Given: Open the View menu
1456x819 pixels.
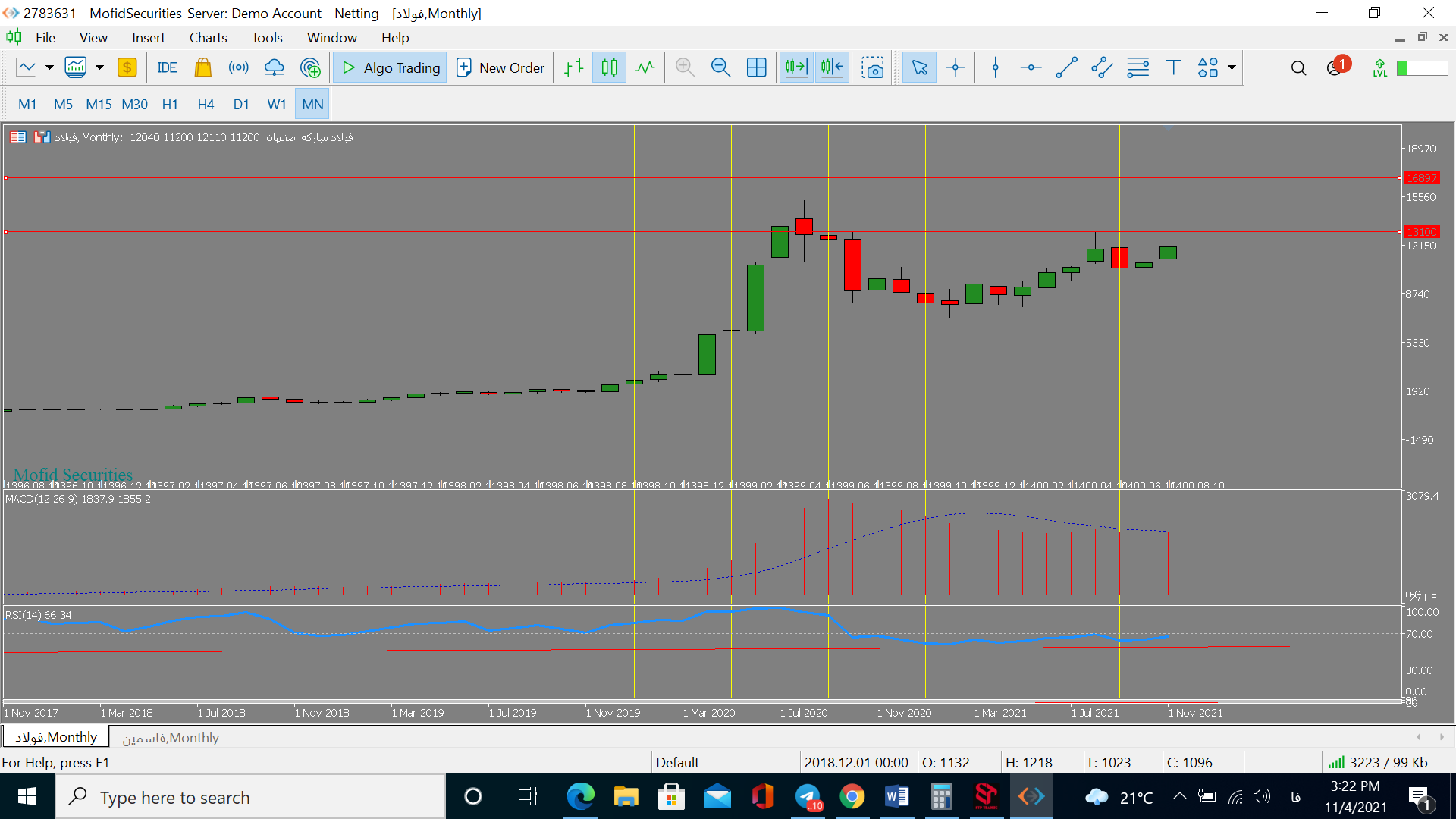Looking at the screenshot, I should 93,38.
